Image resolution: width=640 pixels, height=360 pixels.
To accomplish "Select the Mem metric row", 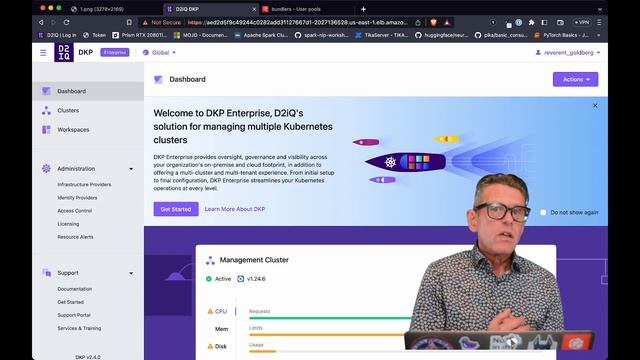I will (221, 329).
